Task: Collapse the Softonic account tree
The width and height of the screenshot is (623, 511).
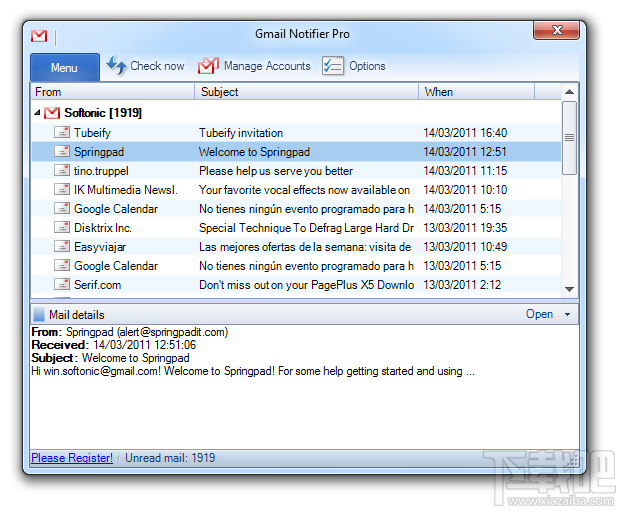Action: (x=37, y=113)
